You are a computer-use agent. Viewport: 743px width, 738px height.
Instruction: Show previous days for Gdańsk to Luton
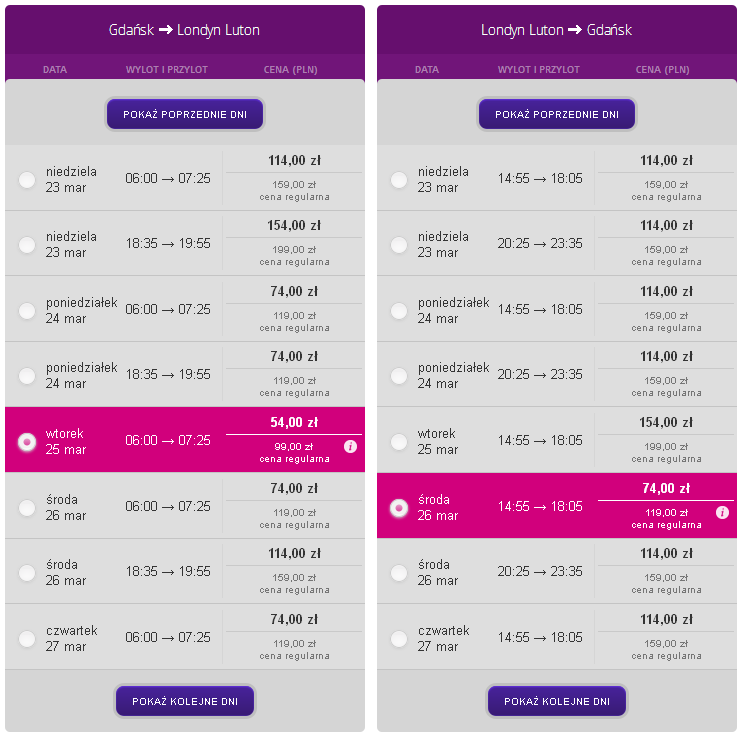pos(185,114)
